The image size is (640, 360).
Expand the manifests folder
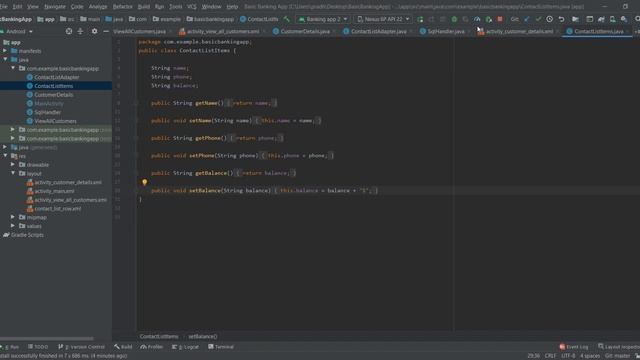(5, 51)
